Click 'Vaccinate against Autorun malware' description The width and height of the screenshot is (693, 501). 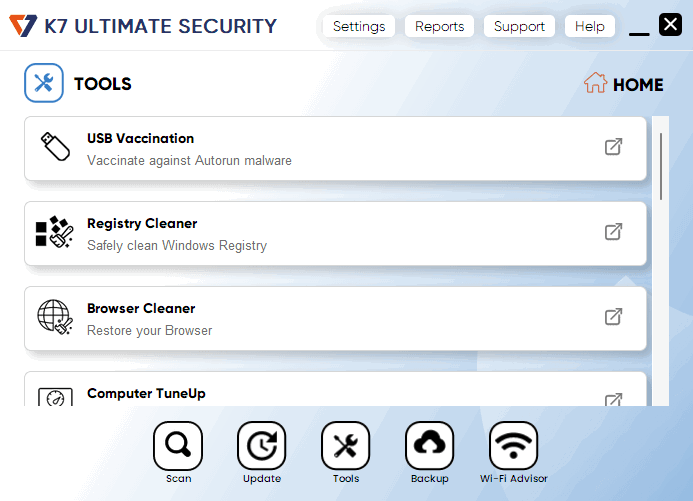189,160
